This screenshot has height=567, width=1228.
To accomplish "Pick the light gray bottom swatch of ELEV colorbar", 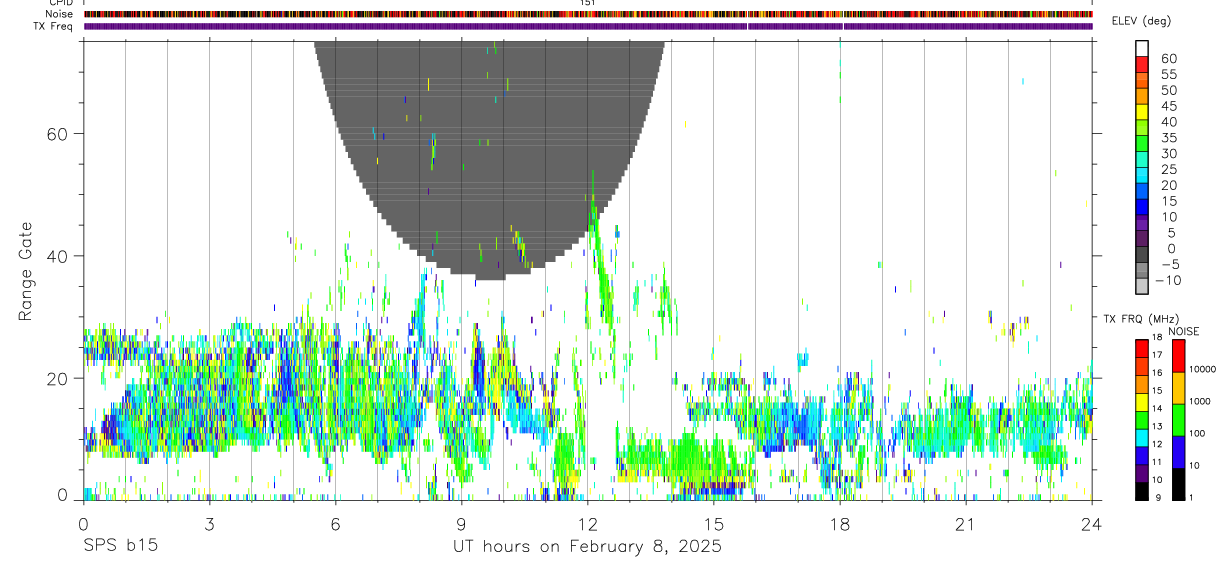I will tap(1143, 286).
